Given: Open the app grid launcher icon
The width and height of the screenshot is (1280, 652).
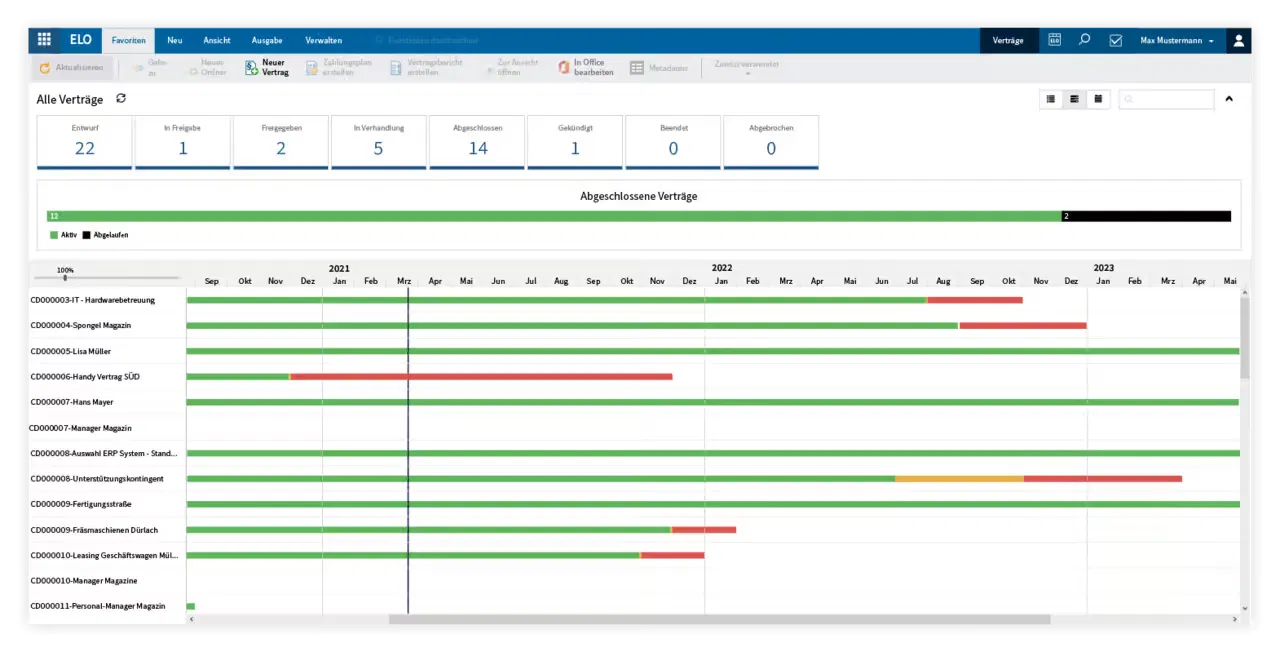Looking at the screenshot, I should tap(43, 40).
